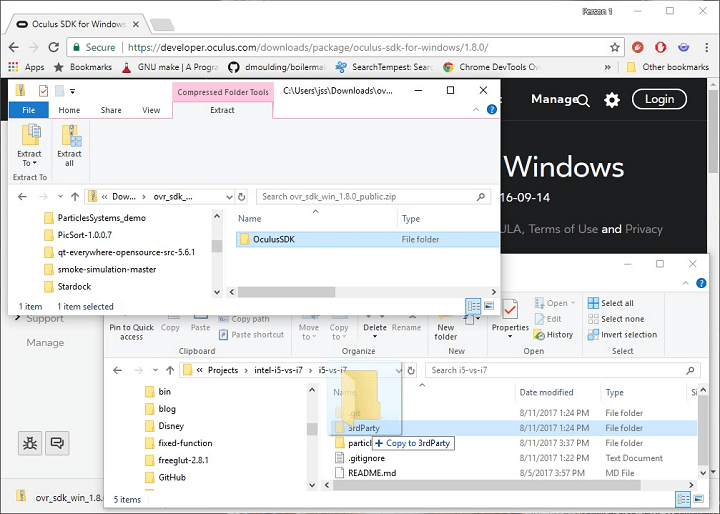Open the Extract To dropdown
720x514 pixels.
(x=30, y=159)
